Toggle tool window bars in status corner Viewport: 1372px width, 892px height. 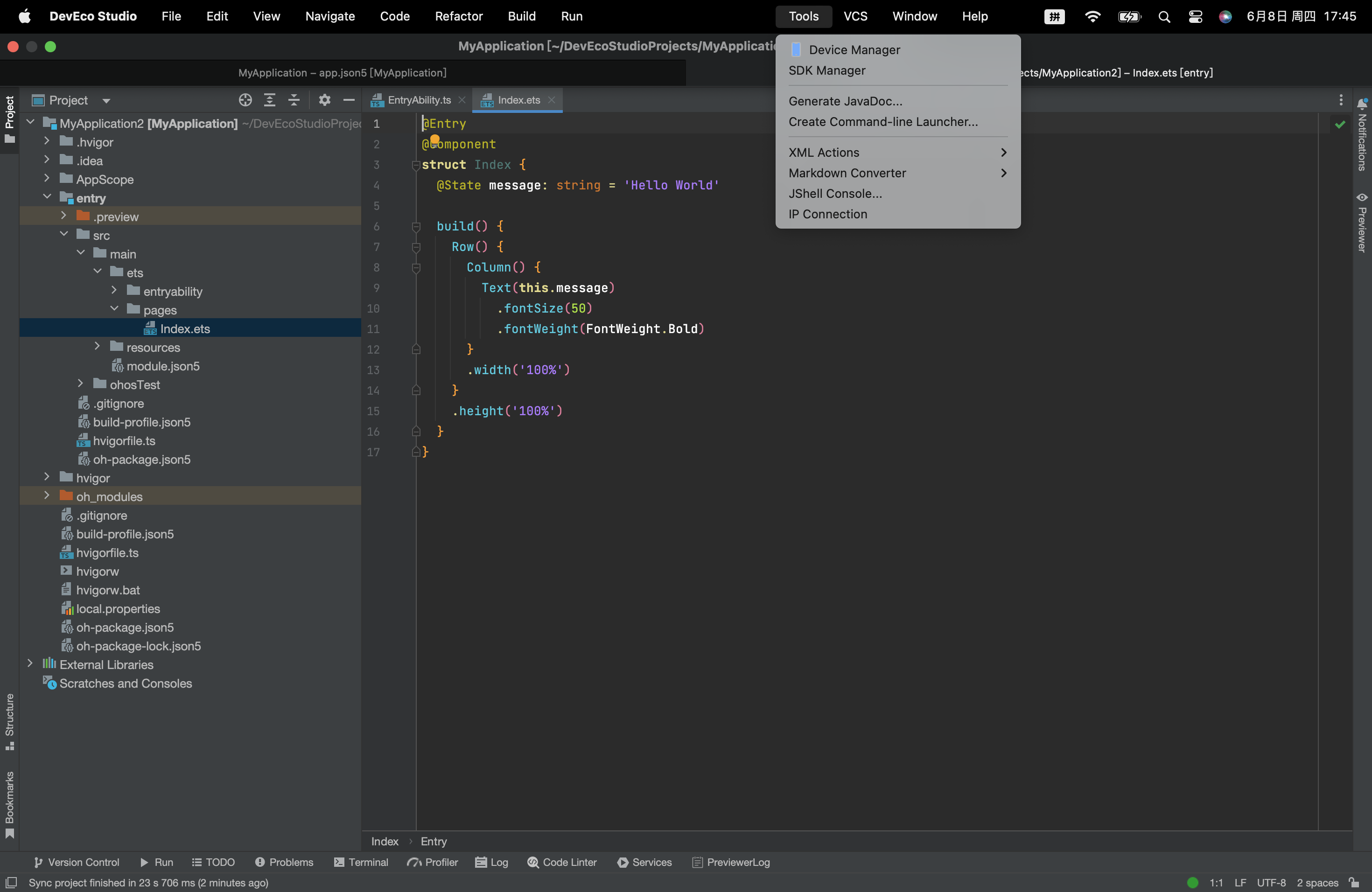coord(11,883)
